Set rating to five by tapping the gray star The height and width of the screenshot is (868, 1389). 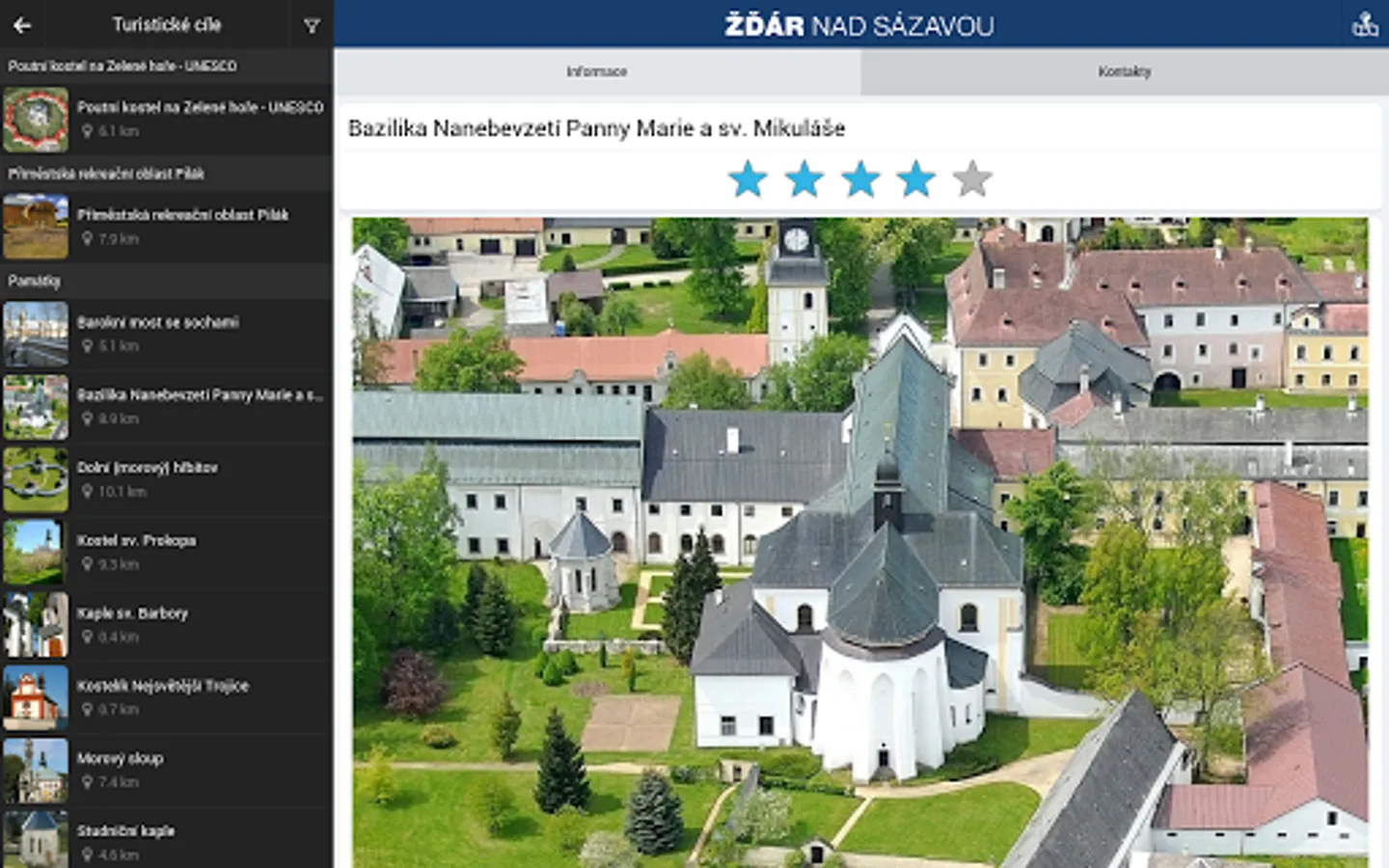(973, 177)
